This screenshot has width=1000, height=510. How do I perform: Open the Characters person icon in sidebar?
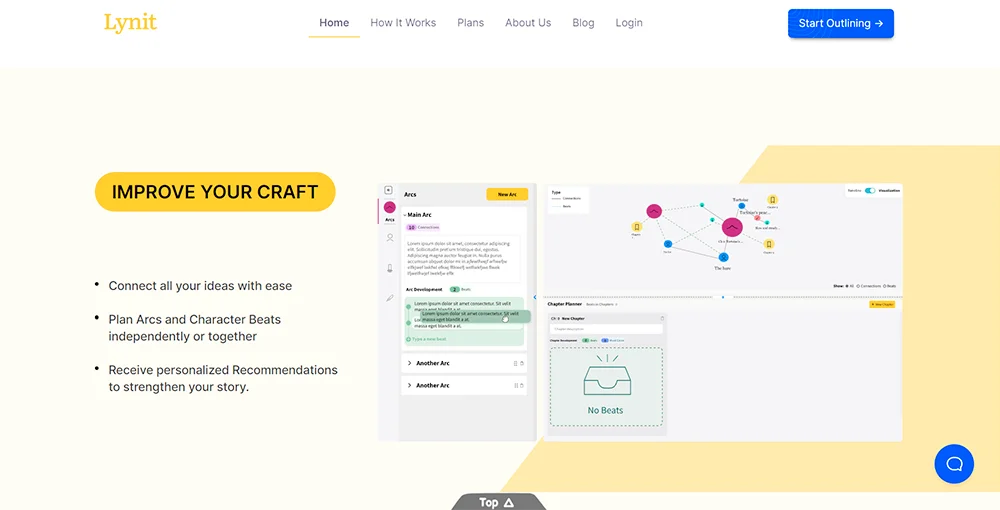pos(390,238)
